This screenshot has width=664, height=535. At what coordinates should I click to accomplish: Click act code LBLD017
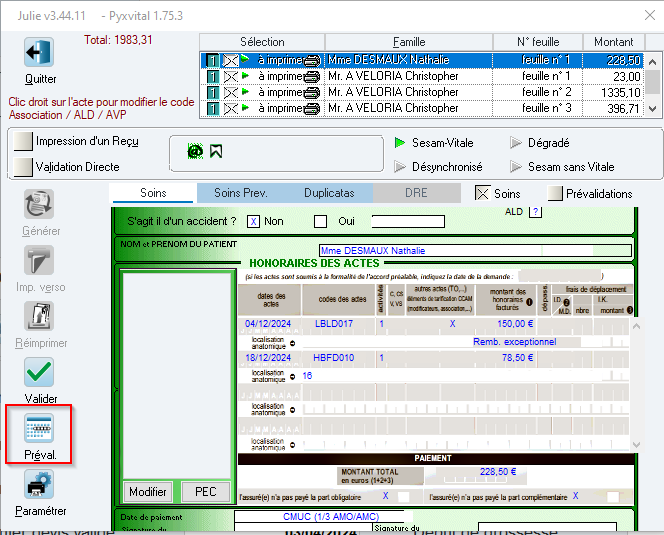(x=334, y=324)
